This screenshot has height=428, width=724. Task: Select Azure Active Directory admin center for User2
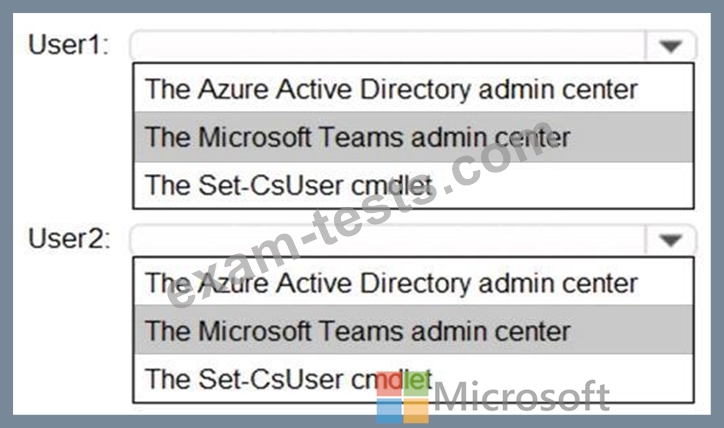413,283
